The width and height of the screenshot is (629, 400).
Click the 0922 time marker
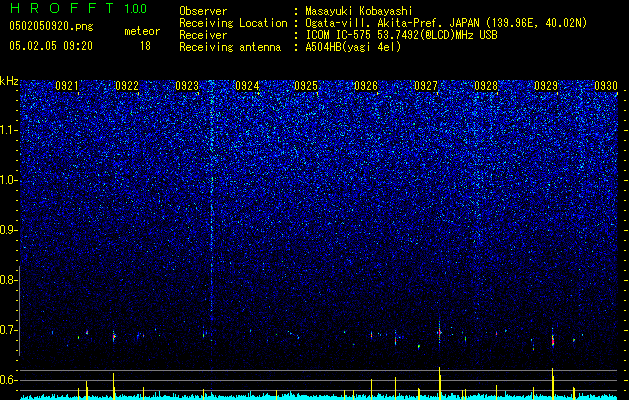(x=127, y=86)
